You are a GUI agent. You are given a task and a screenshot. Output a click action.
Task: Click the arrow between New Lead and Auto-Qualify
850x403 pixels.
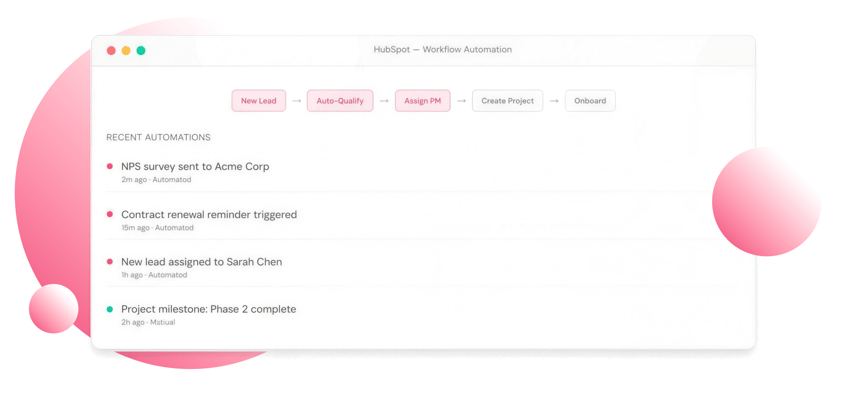[297, 101]
